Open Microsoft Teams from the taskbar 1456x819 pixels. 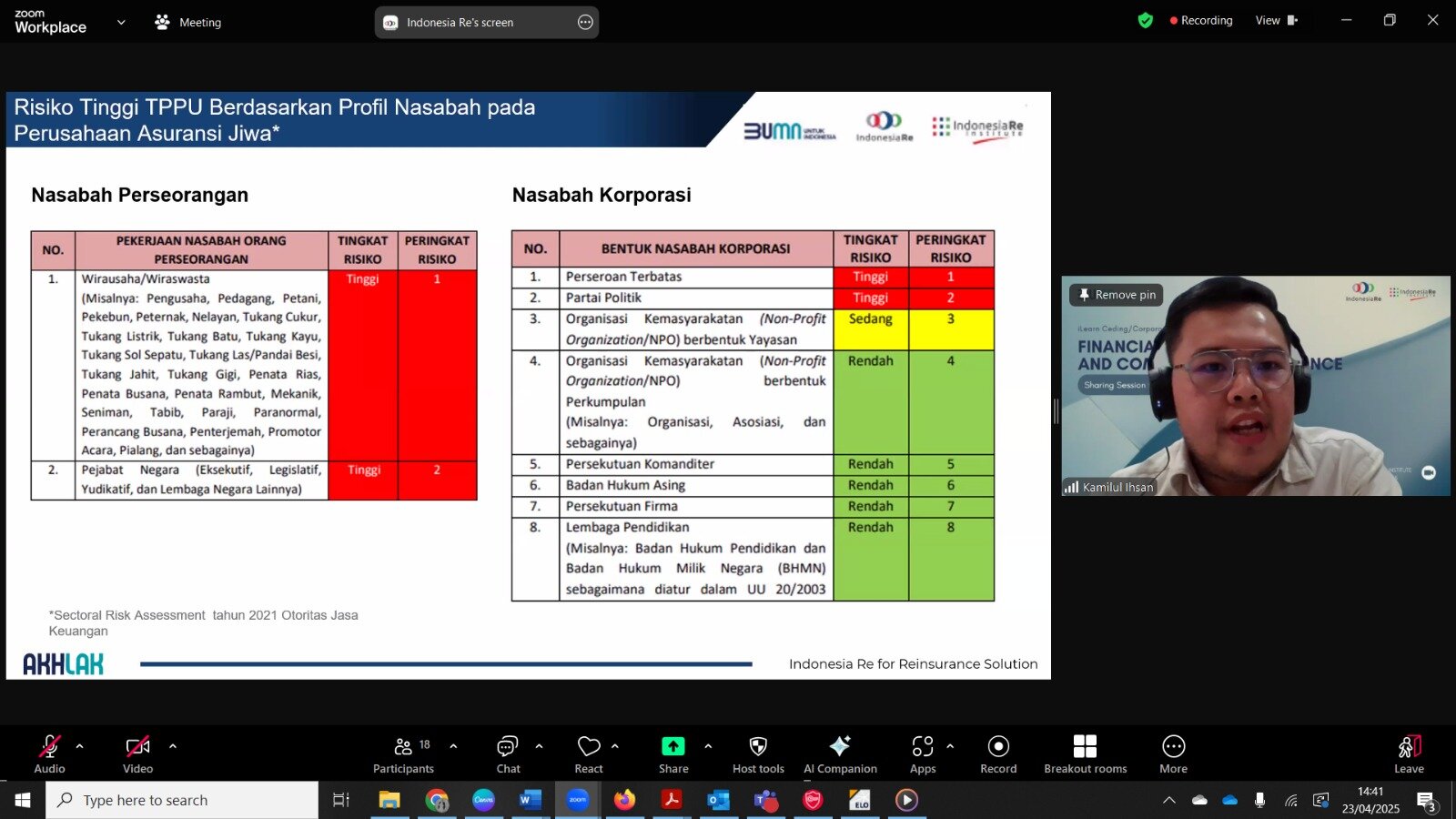[766, 800]
